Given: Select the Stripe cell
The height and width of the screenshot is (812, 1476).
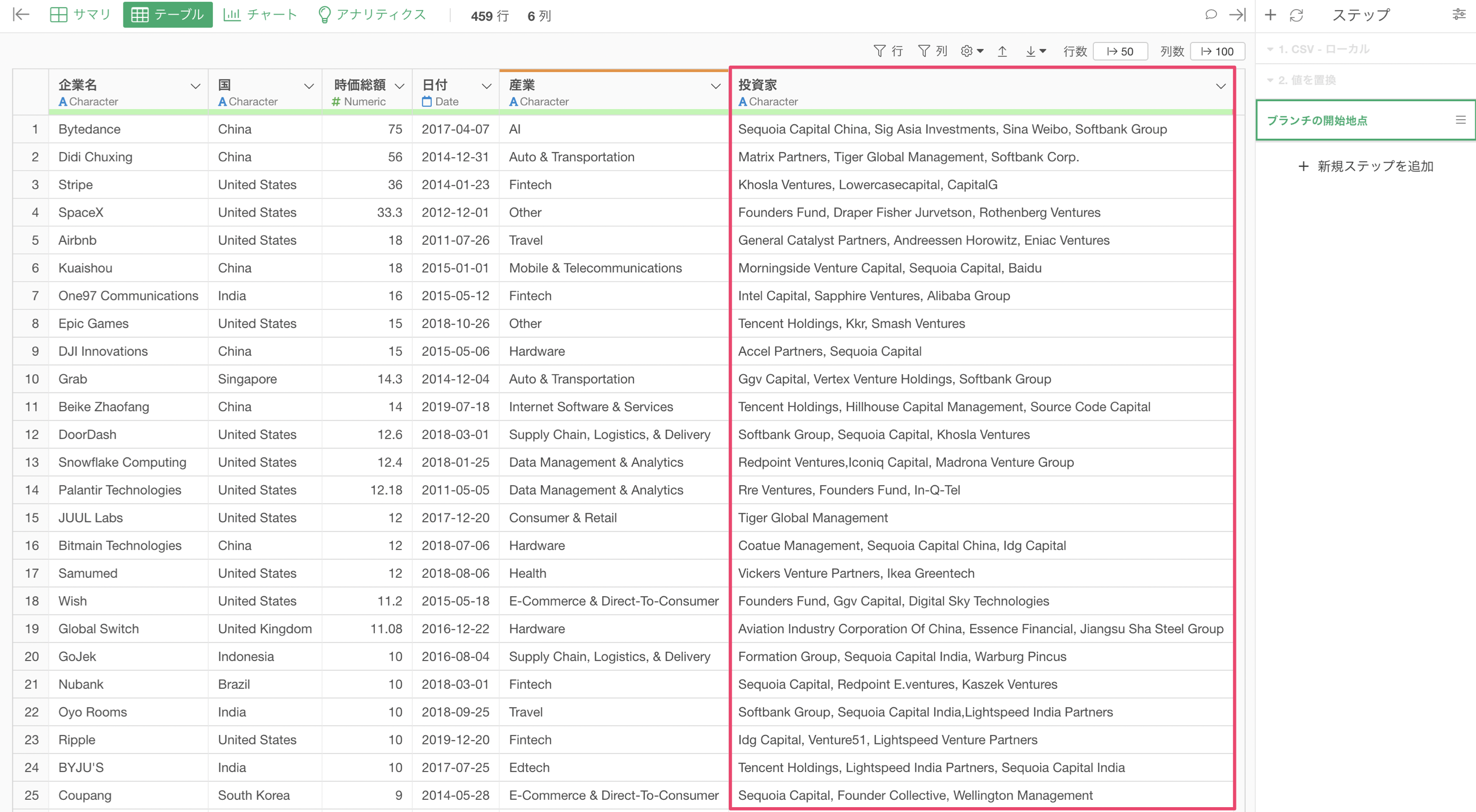Looking at the screenshot, I should coord(129,185).
